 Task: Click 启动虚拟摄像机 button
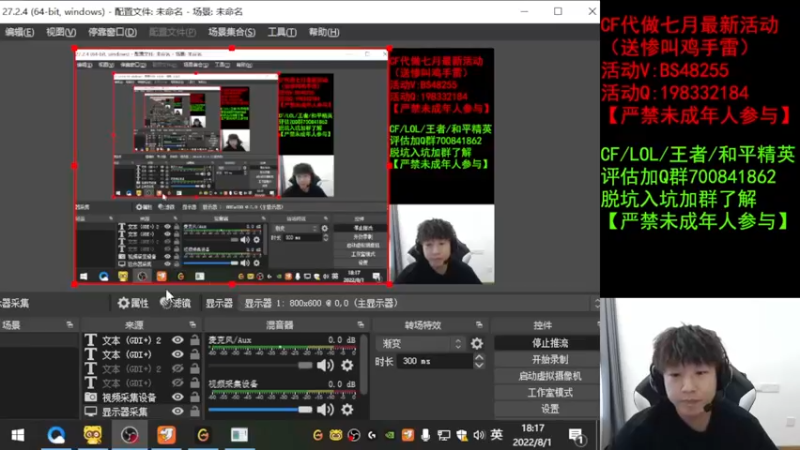click(x=549, y=376)
